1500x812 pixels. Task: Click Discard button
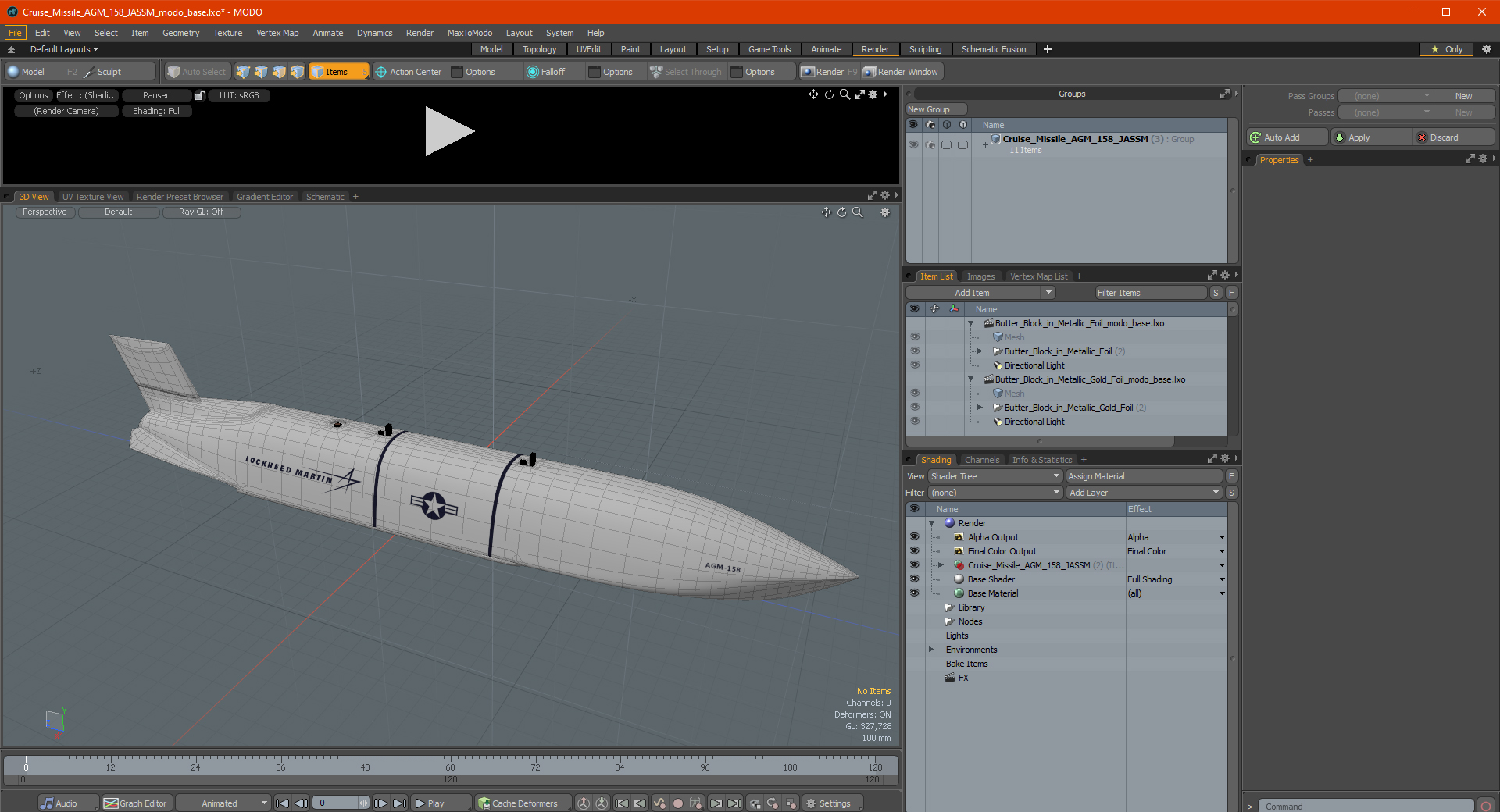click(1455, 137)
